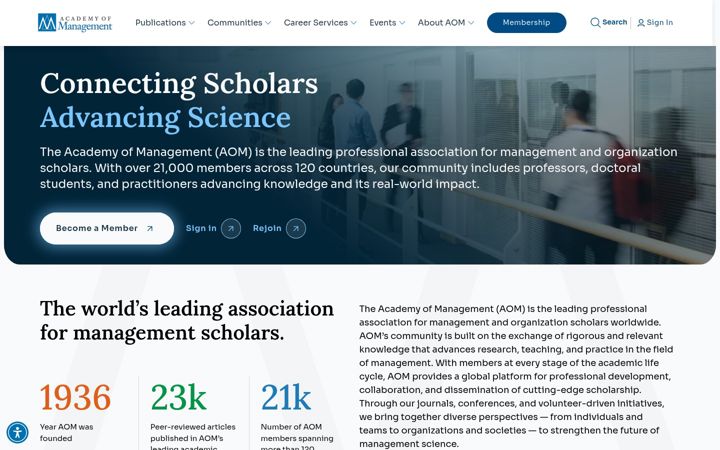Open the About AOM menu item

pos(441,22)
